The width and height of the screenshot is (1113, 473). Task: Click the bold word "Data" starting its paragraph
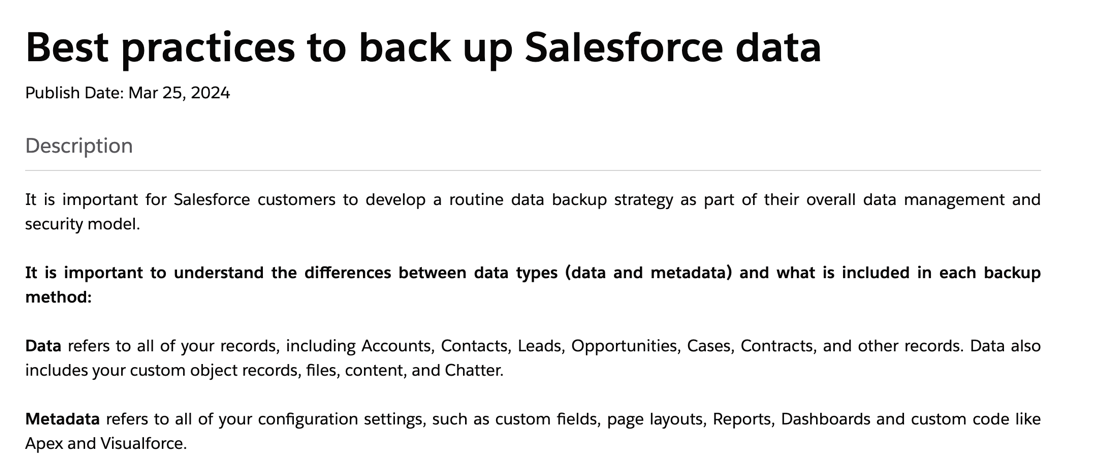click(x=43, y=346)
